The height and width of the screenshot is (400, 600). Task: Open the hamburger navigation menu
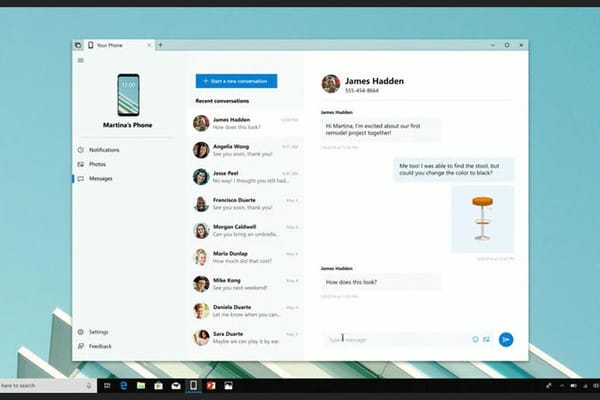tap(81, 60)
